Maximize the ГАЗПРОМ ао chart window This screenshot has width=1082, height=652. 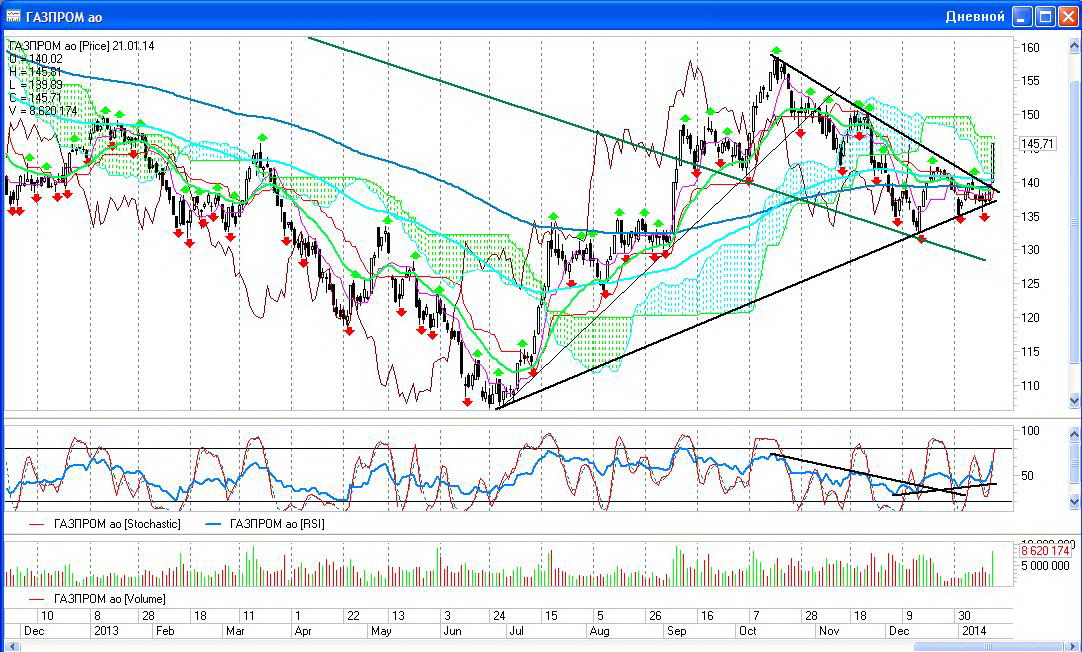(x=1045, y=17)
